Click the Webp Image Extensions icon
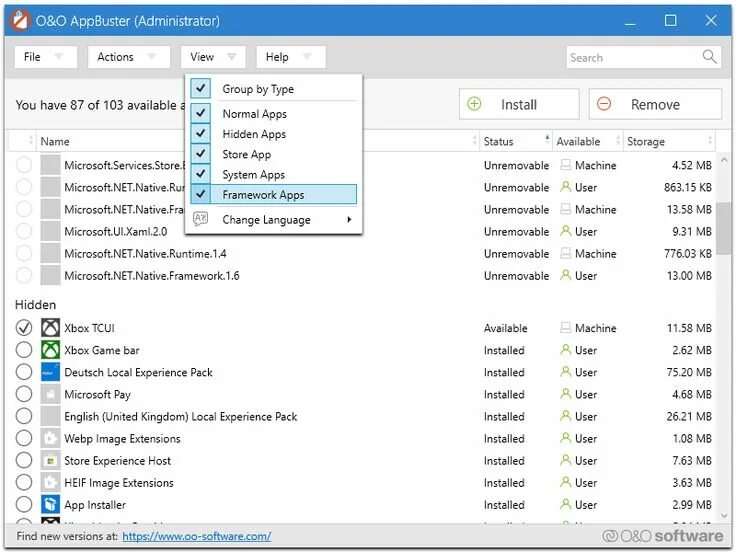 (50, 438)
